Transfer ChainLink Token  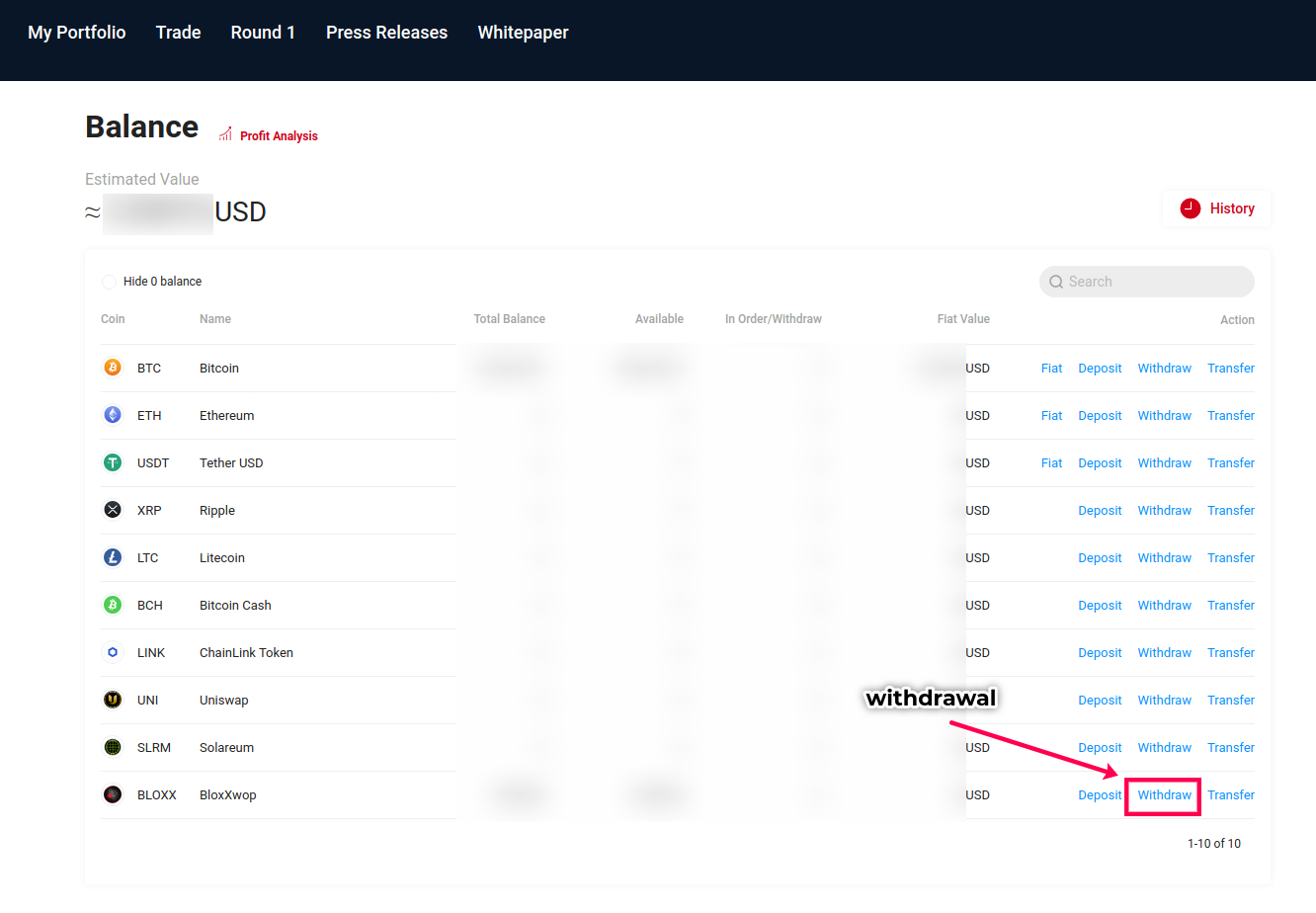[1231, 652]
